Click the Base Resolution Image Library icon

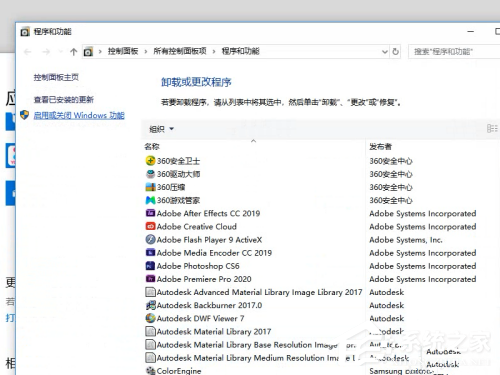[150, 344]
